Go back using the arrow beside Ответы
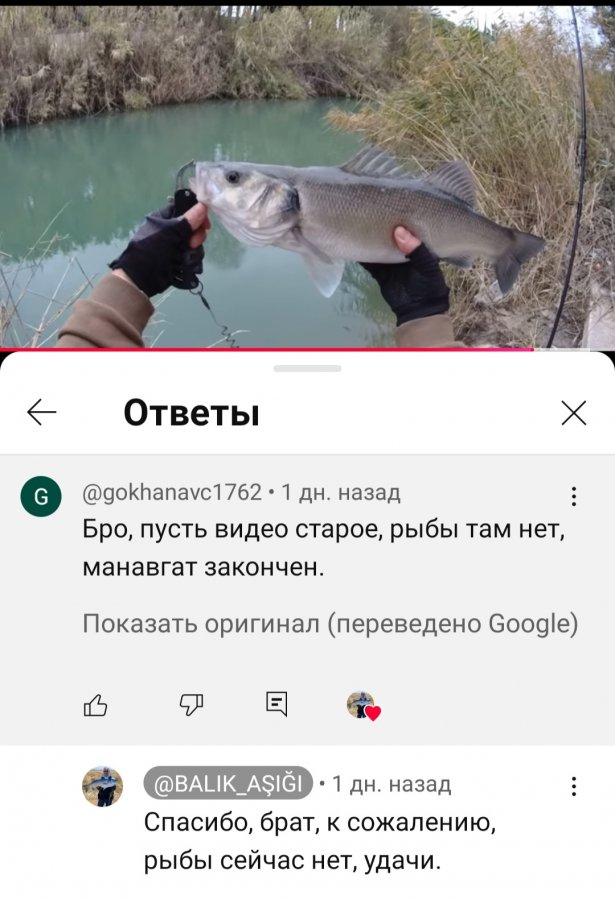The image size is (615, 900). pos(42,413)
